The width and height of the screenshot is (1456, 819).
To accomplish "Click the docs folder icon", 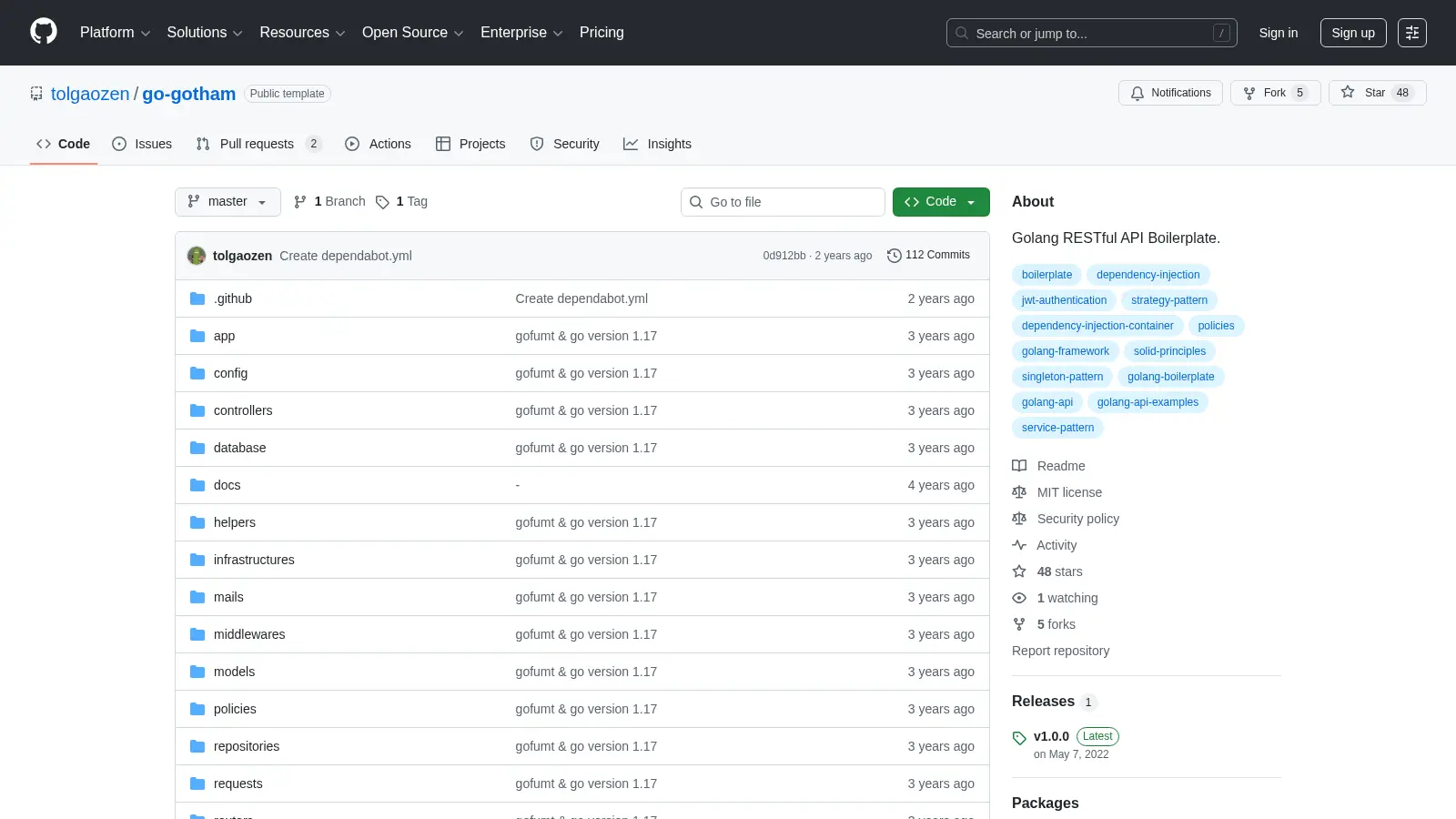I will click(x=197, y=485).
